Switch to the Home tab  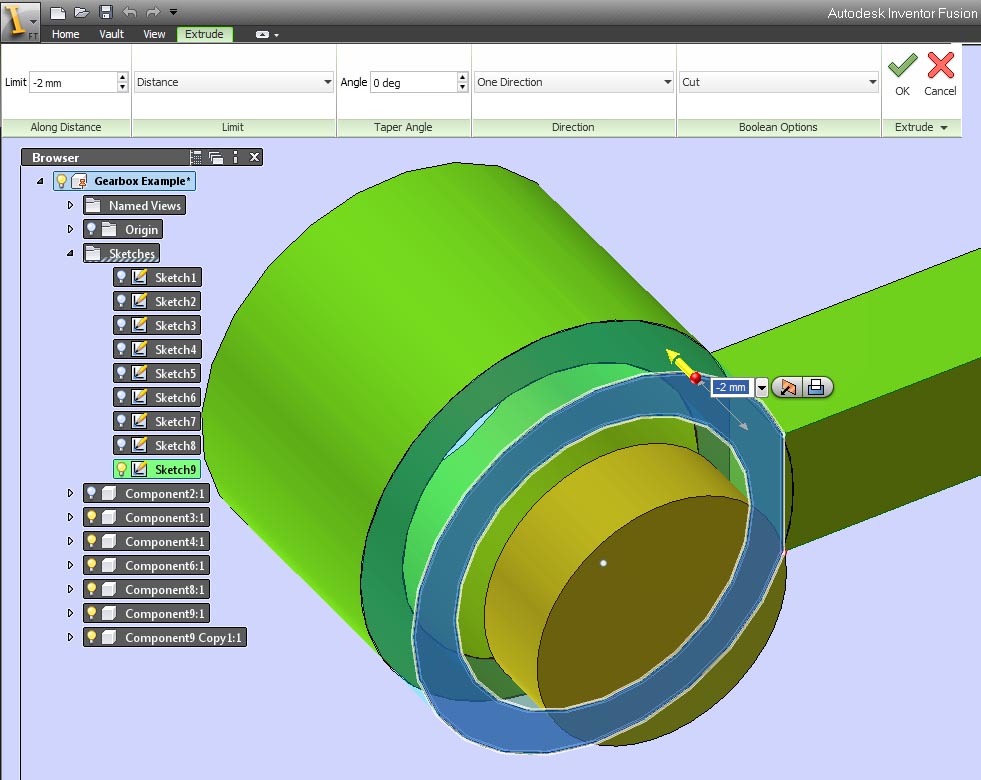pyautogui.click(x=65, y=34)
